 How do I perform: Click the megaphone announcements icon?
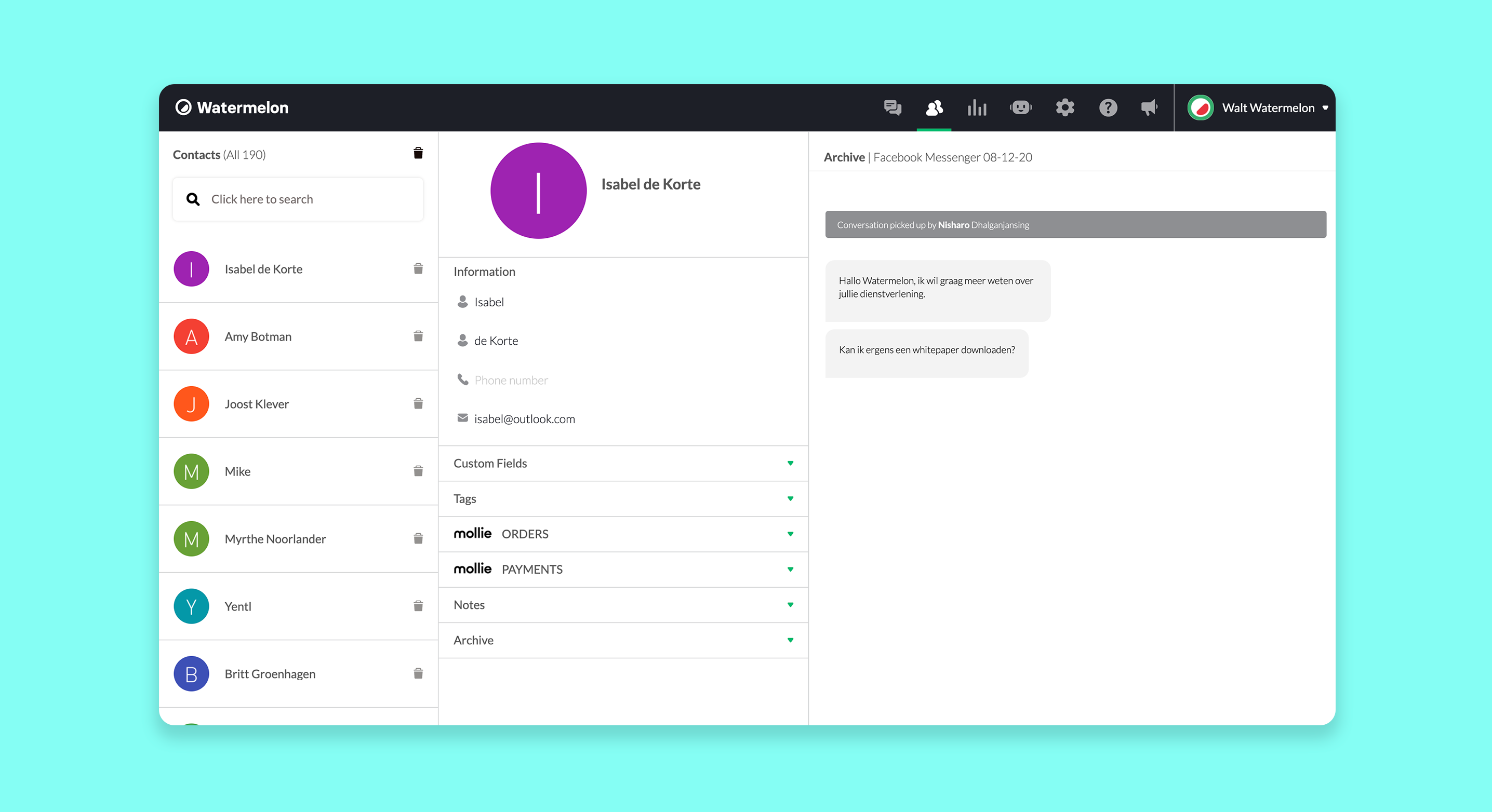pos(1149,107)
